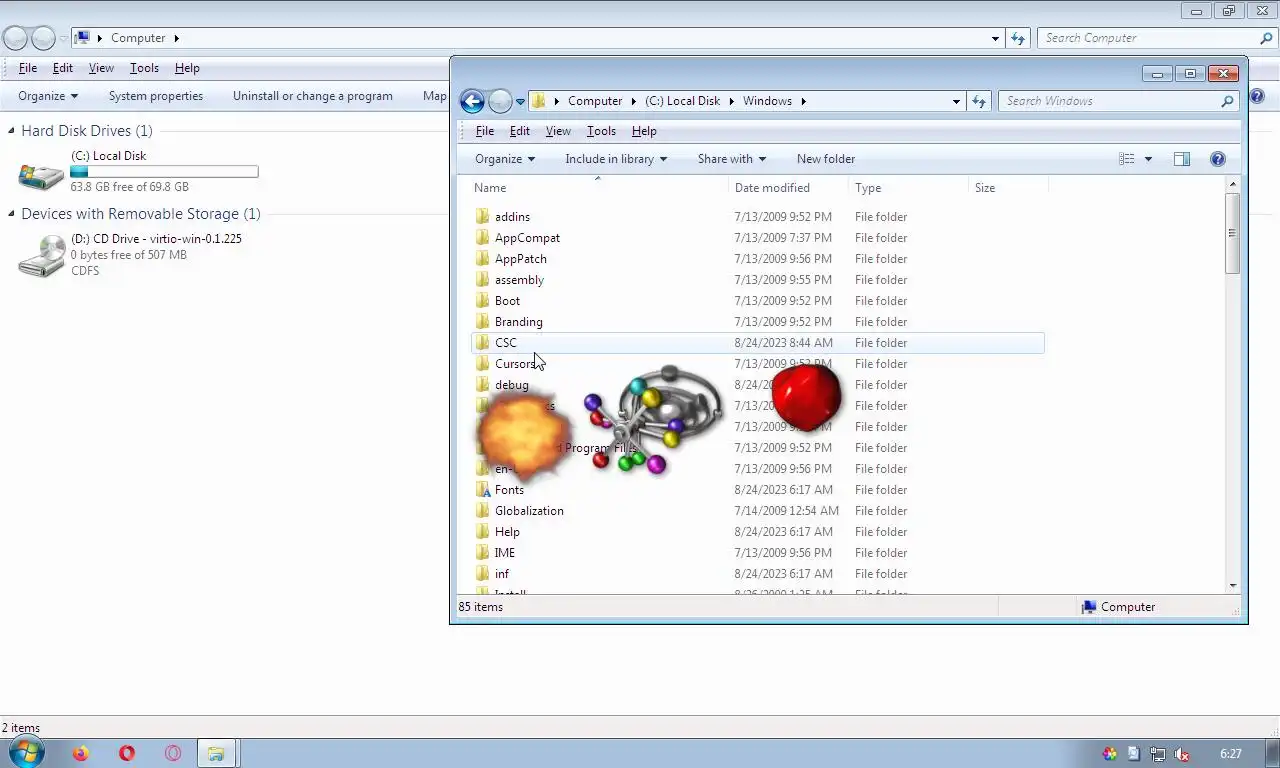Image resolution: width=1280 pixels, height=768 pixels.
Task: Click scroll down arrow in Windows folder list
Action: pyautogui.click(x=1232, y=586)
